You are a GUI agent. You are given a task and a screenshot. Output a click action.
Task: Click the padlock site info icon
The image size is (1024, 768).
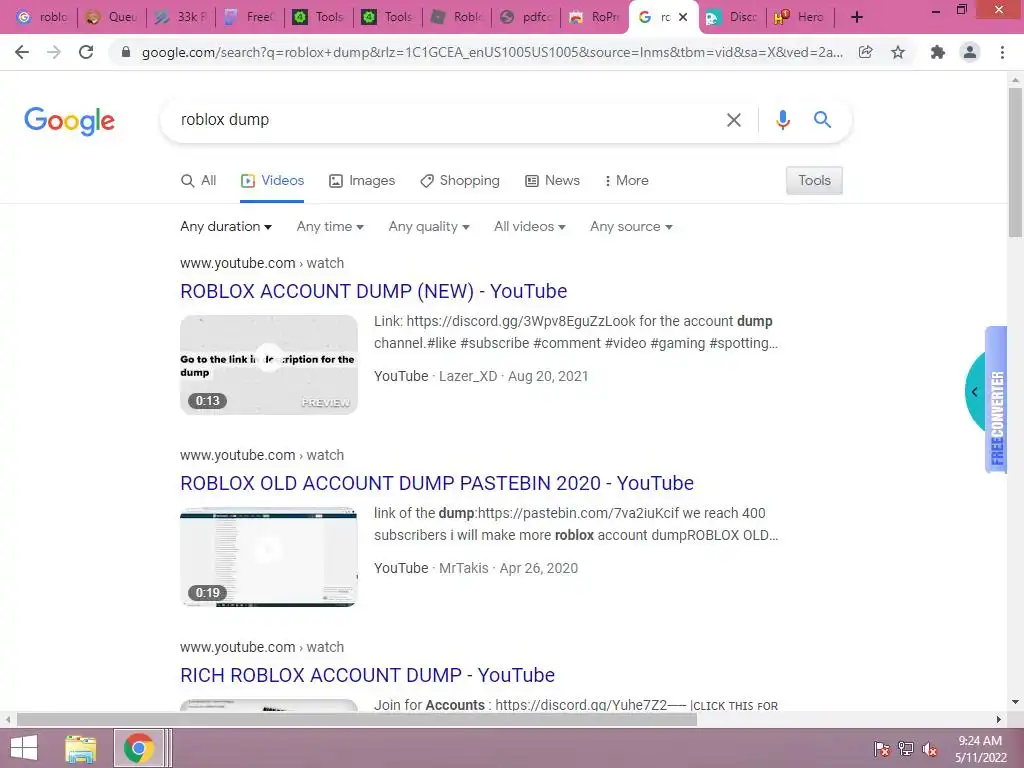[126, 52]
